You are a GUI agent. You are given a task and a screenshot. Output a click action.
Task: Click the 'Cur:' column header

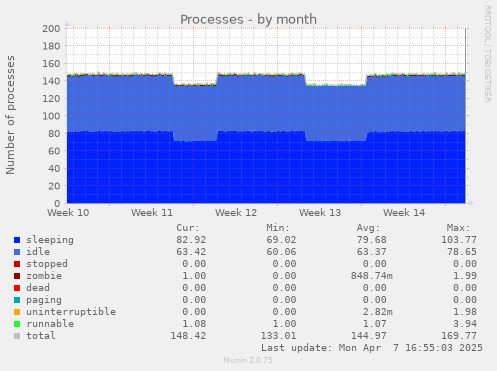(x=188, y=228)
